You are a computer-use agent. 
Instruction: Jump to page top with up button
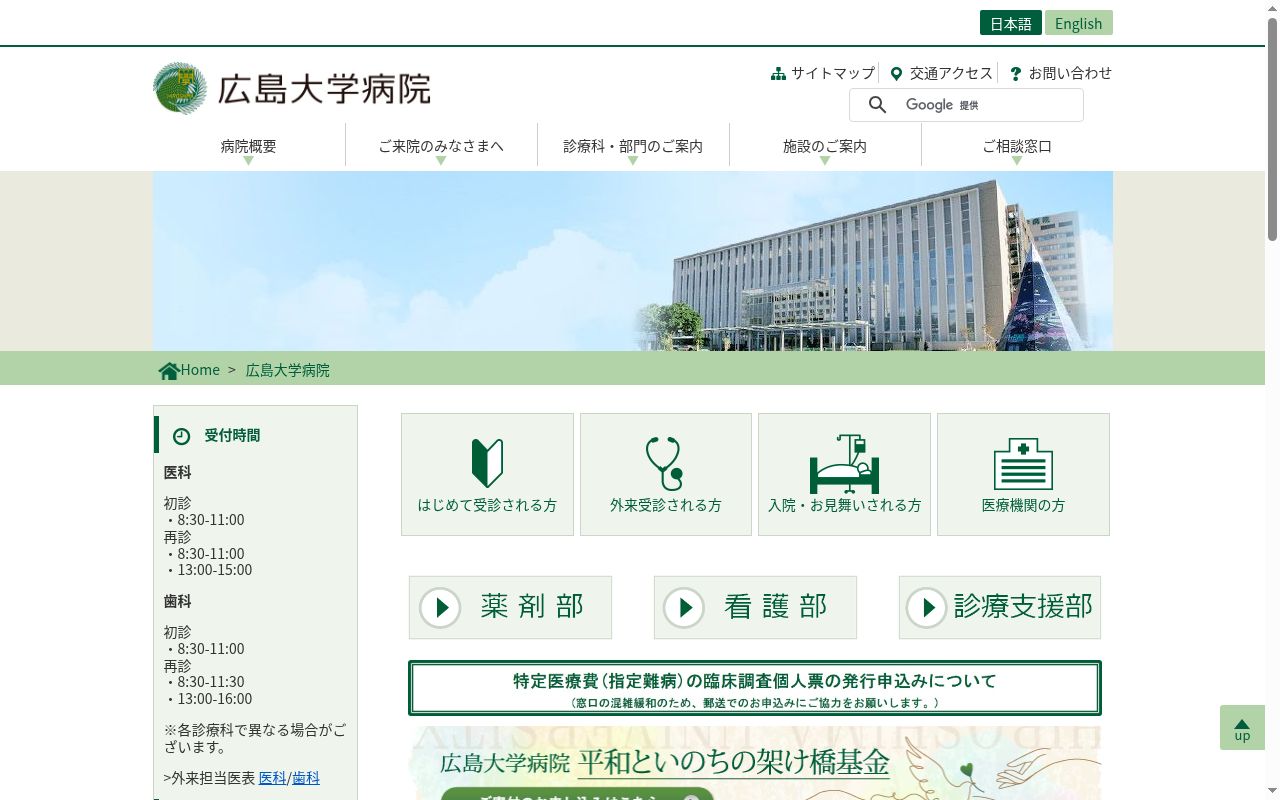1242,728
